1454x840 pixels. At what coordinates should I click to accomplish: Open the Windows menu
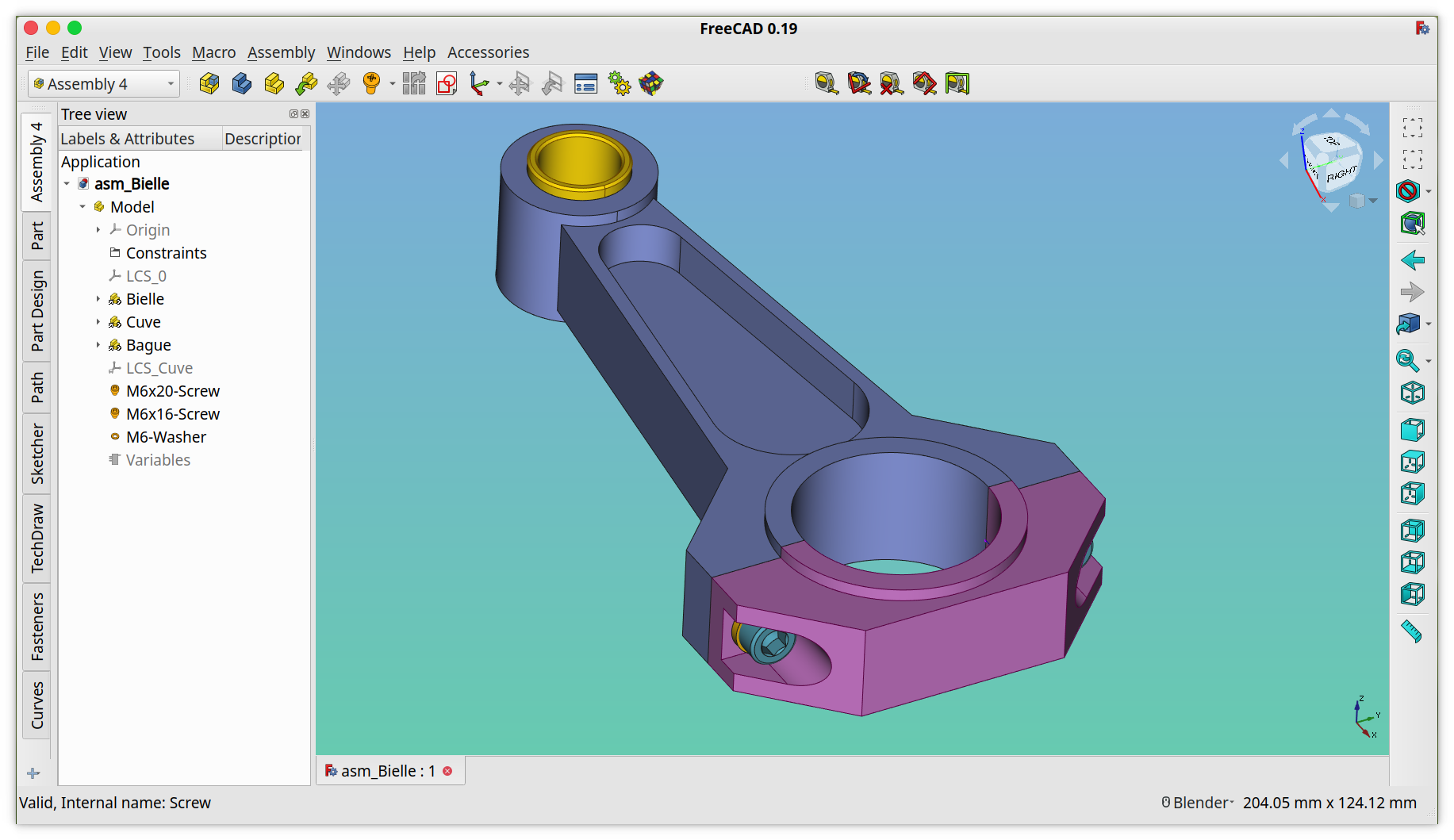click(359, 52)
